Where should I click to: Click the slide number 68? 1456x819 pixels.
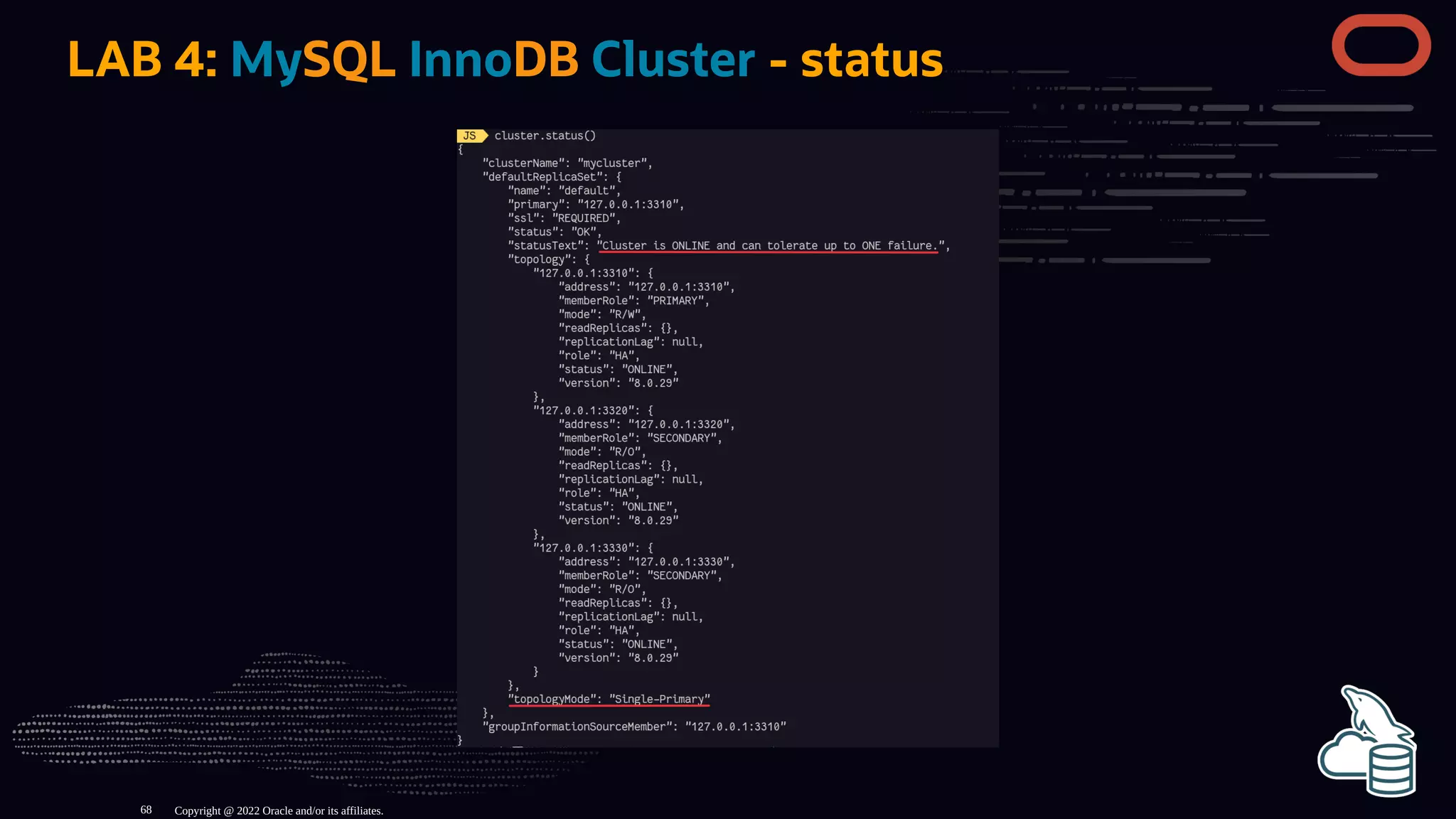point(146,810)
